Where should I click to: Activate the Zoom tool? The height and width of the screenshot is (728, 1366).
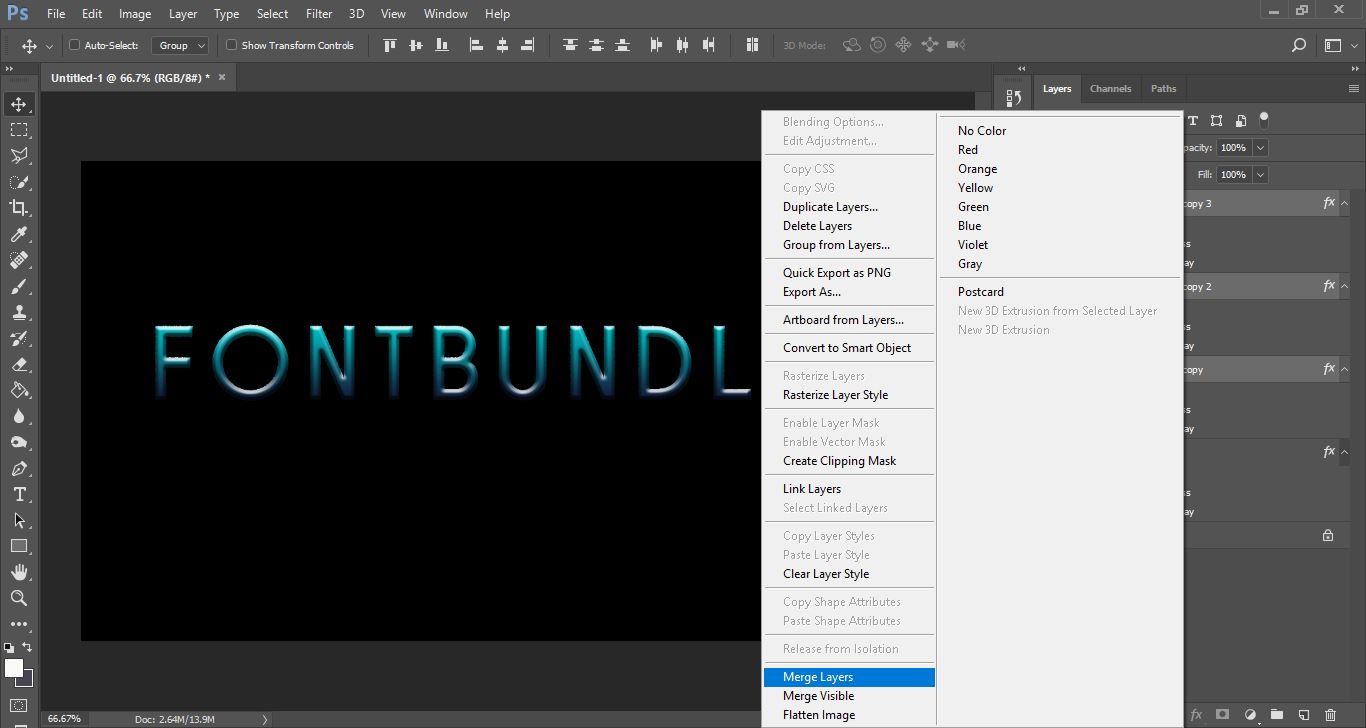pyautogui.click(x=19, y=598)
